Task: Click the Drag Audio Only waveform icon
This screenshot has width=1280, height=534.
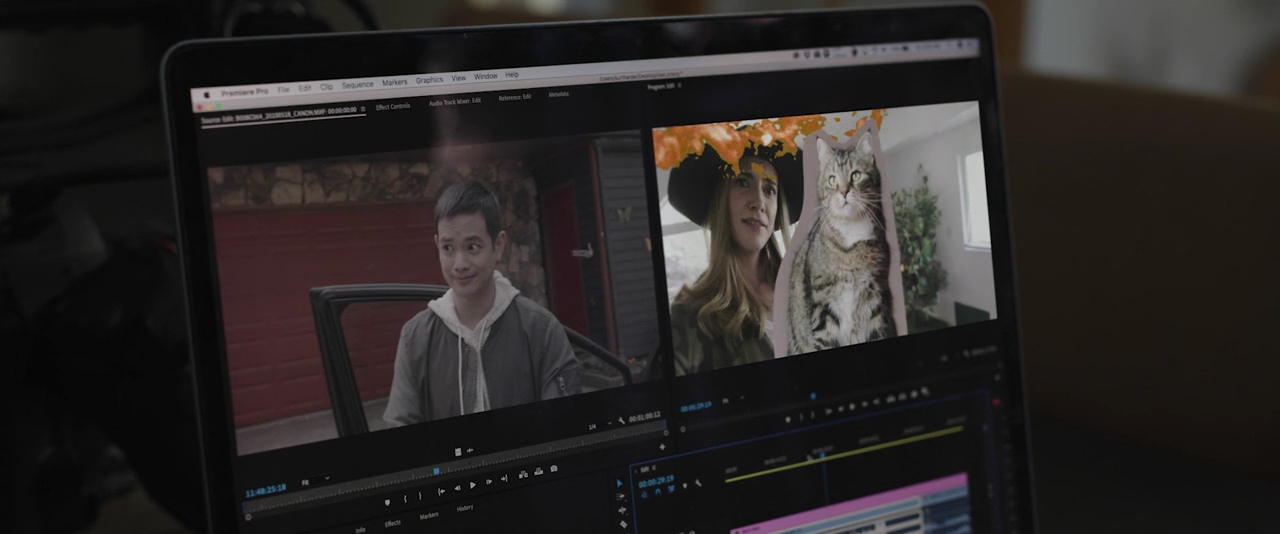Action: pyautogui.click(x=470, y=450)
